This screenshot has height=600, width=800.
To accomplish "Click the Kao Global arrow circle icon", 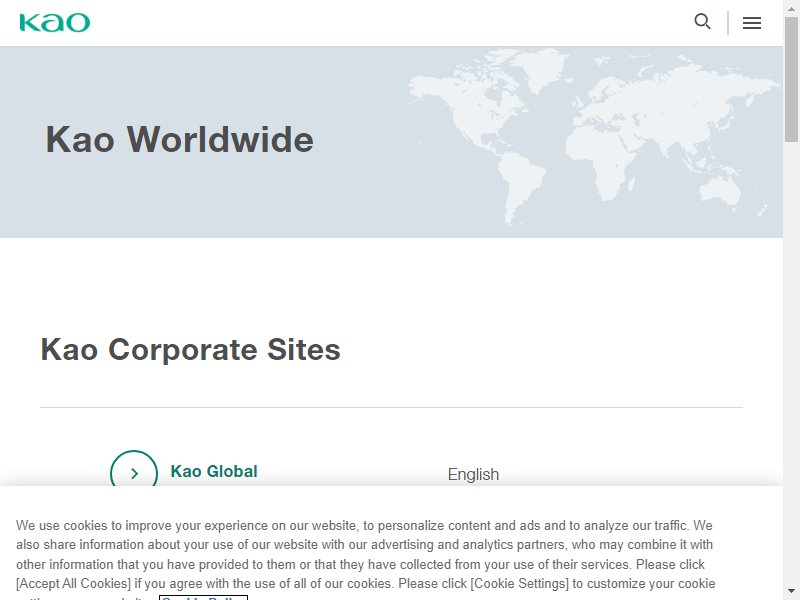I will pos(134,468).
